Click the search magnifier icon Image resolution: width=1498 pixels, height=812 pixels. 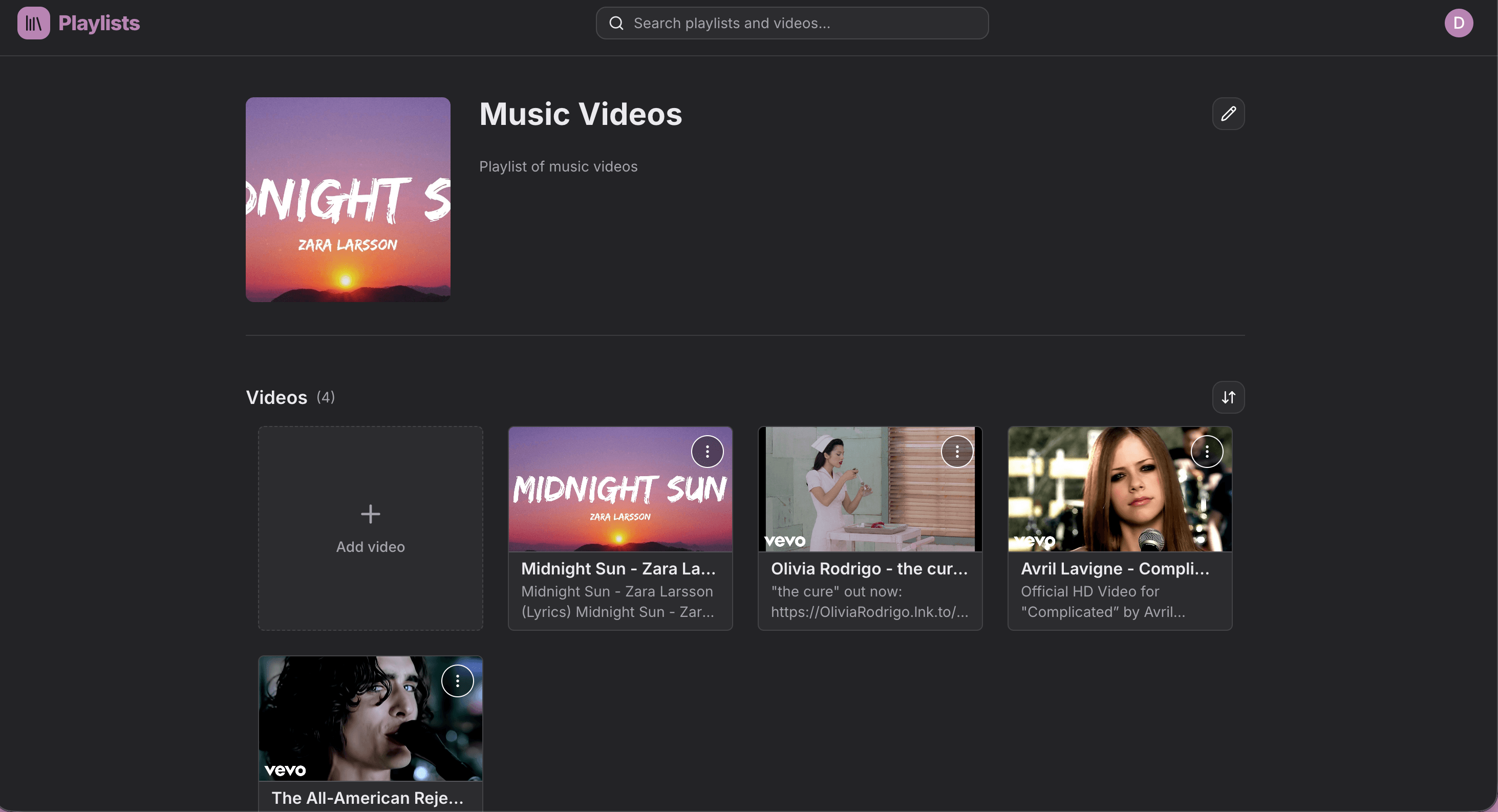[x=616, y=23]
